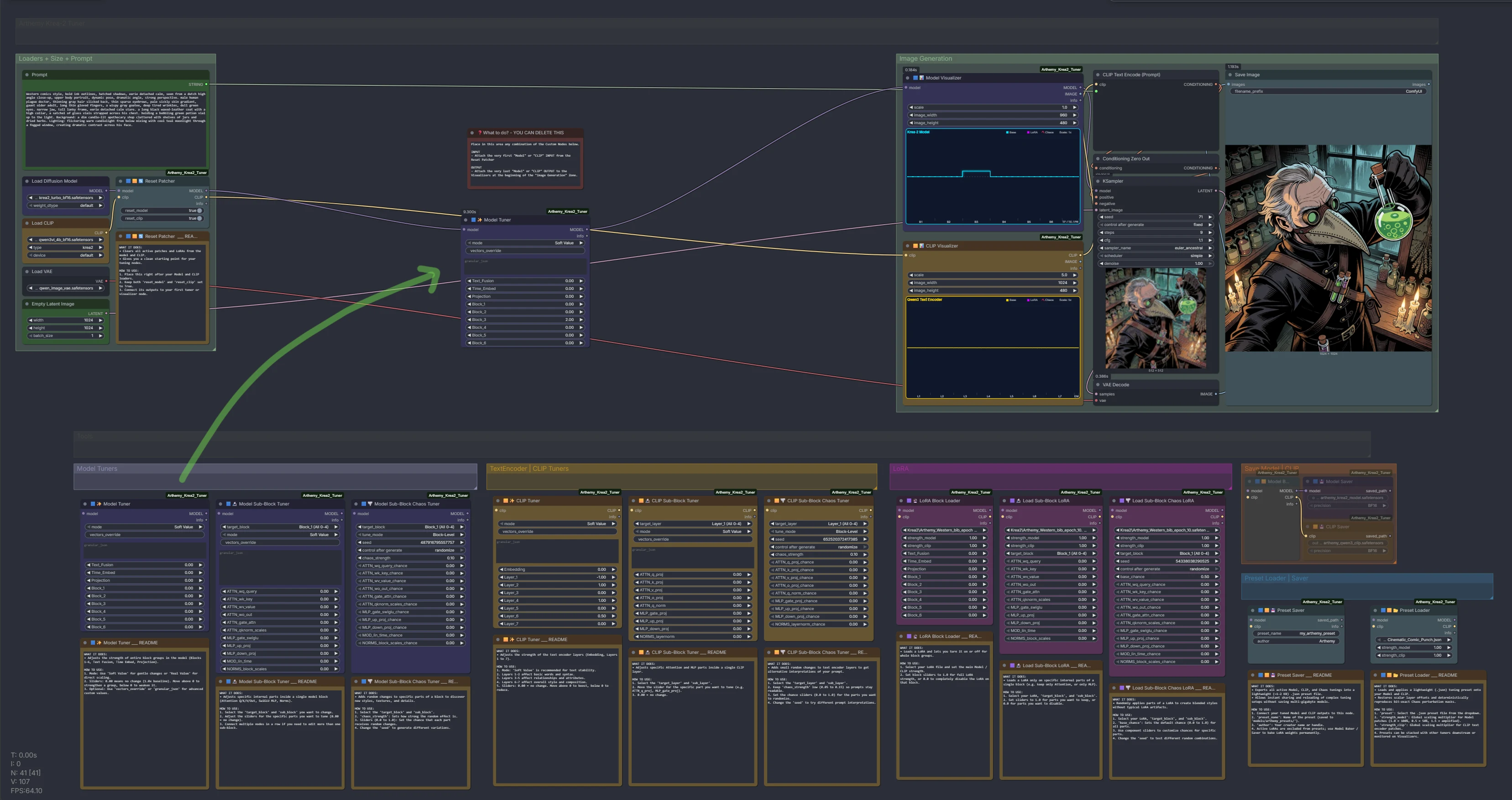The width and height of the screenshot is (1512, 800).
Task: Collapse the KSampler node dot
Action: coord(1098,181)
